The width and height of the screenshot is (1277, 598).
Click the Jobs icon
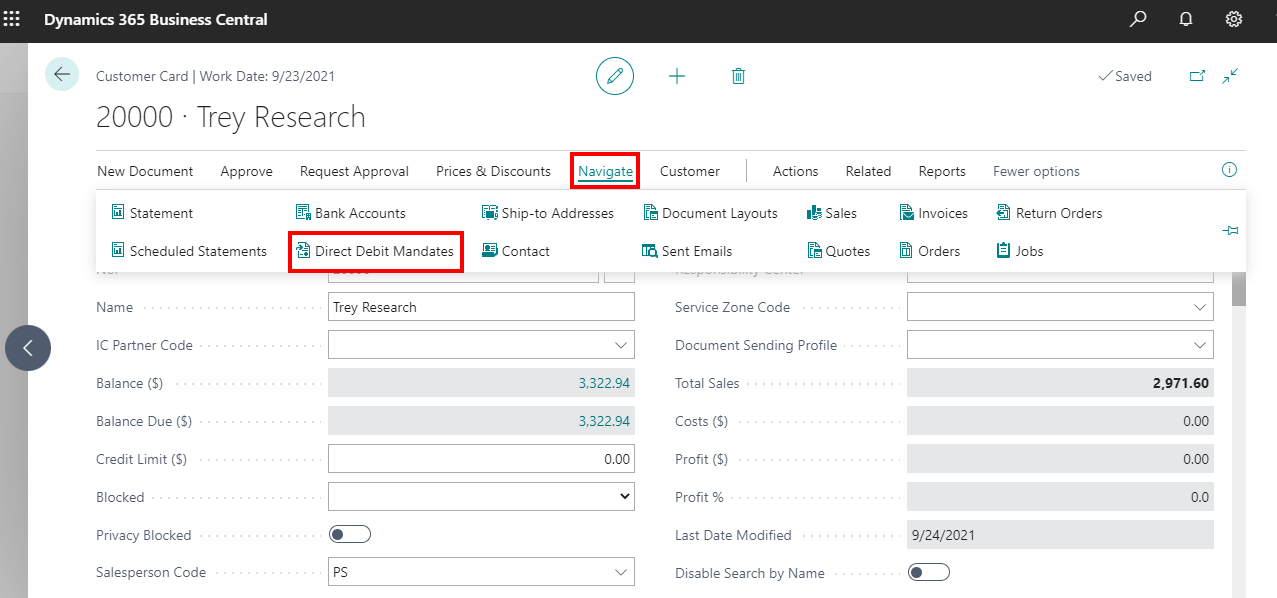1004,251
